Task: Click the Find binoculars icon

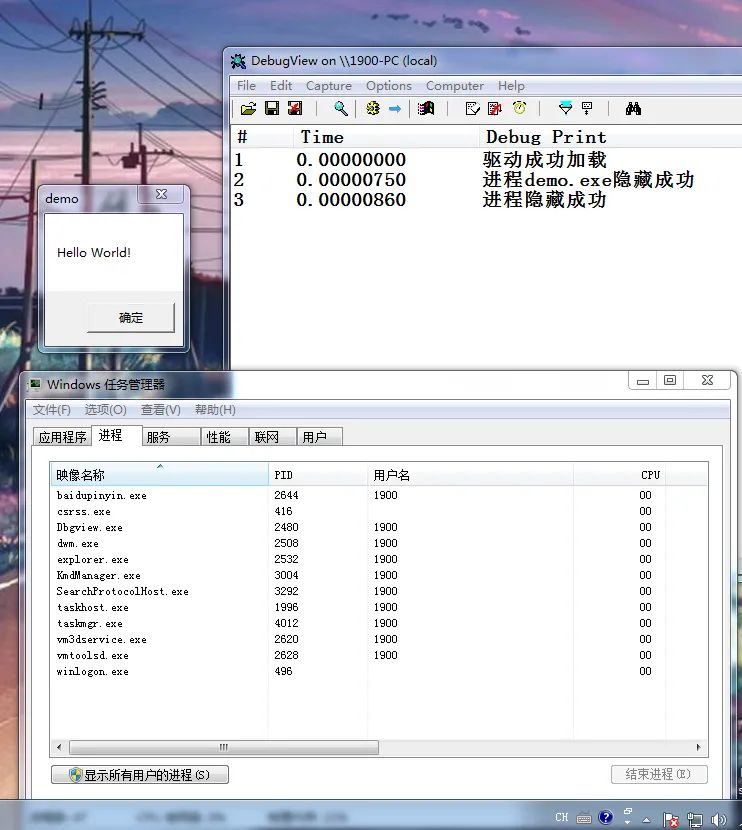Action: click(633, 109)
